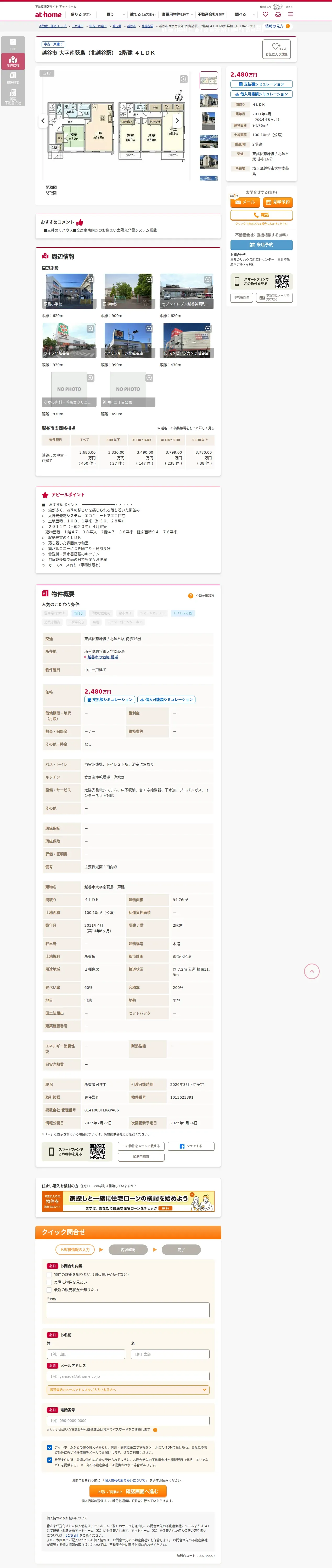Open 借入可能額シミュレーション in the top price panel
Image resolution: width=332 pixels, height=1568 pixels.
261,94
